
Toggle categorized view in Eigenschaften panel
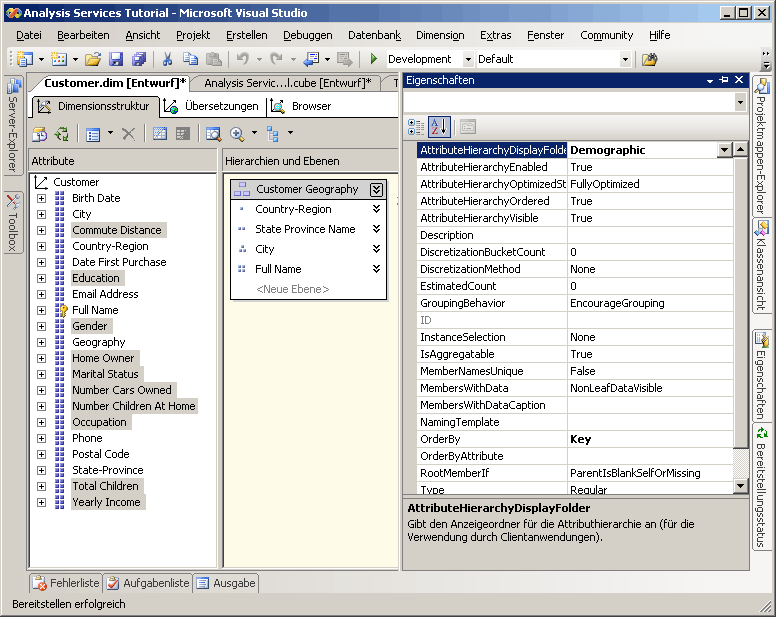click(416, 127)
